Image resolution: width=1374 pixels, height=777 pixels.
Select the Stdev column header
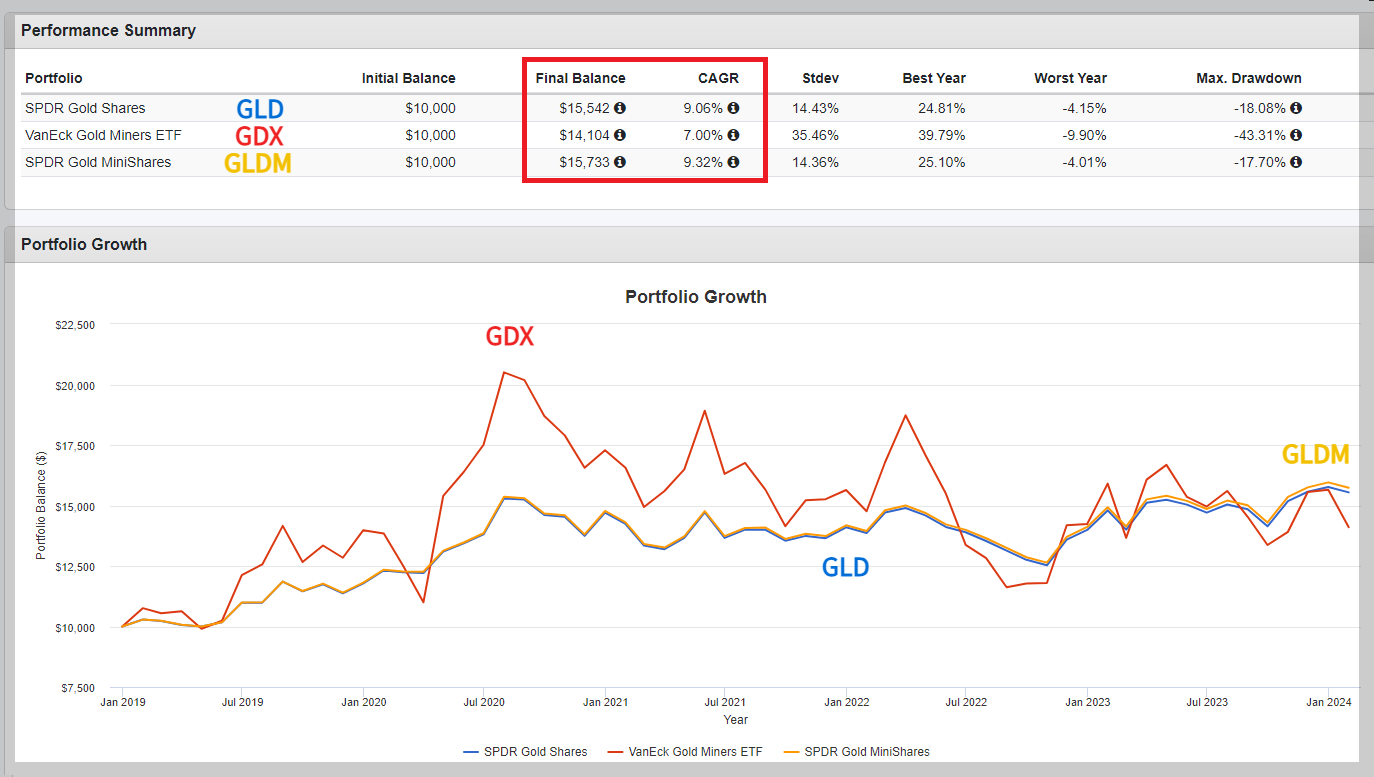820,78
